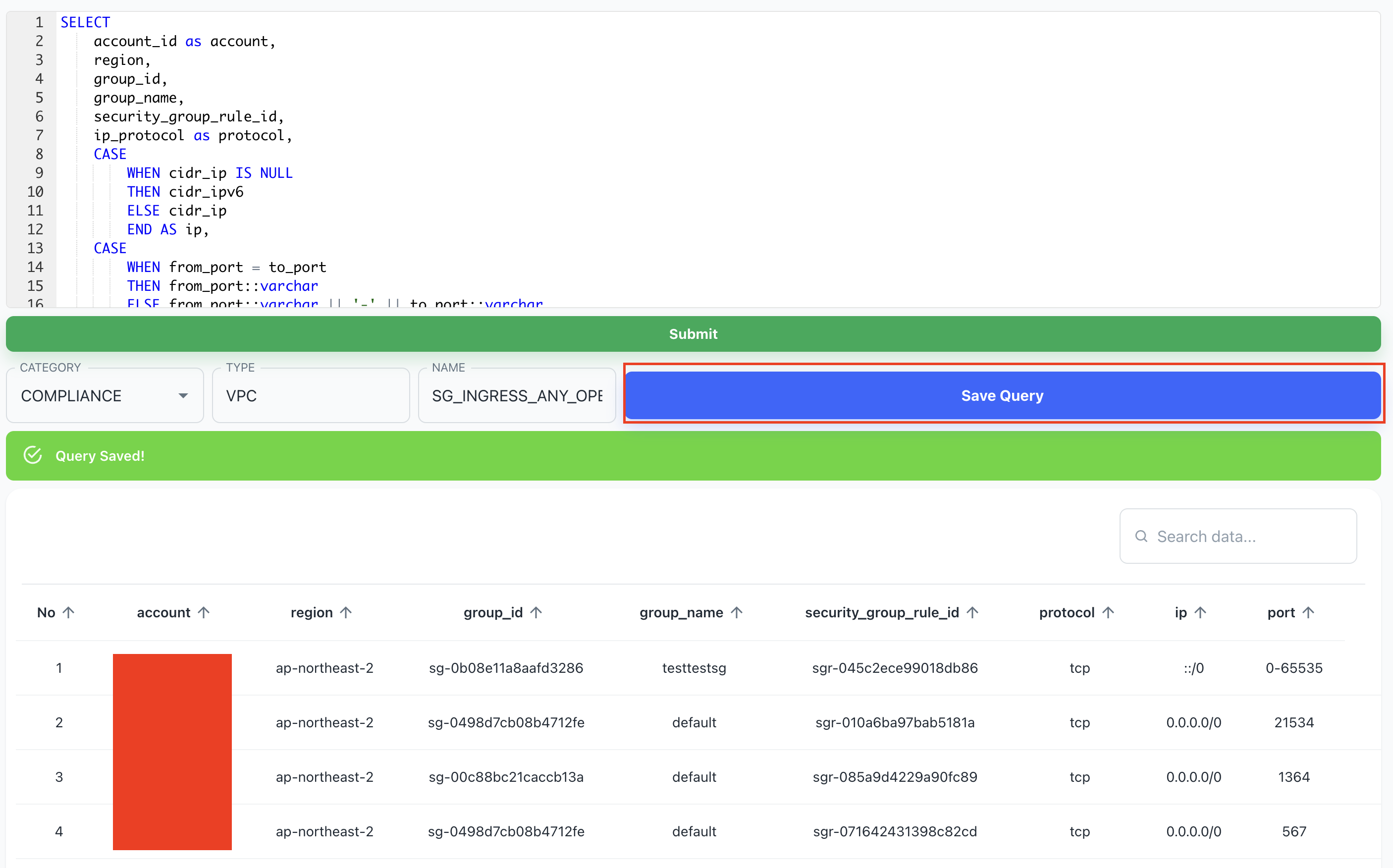Click group_name sort arrow icon
The width and height of the screenshot is (1393, 868).
(737, 612)
